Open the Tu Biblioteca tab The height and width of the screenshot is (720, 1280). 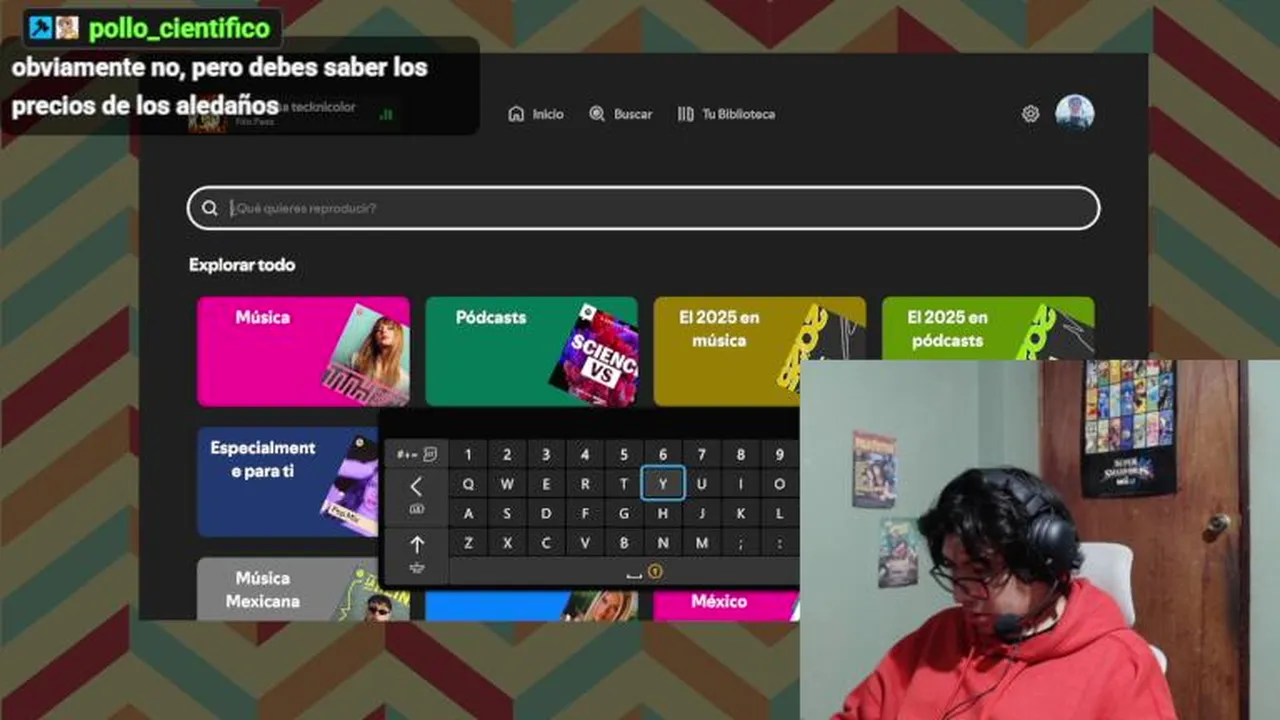point(726,114)
